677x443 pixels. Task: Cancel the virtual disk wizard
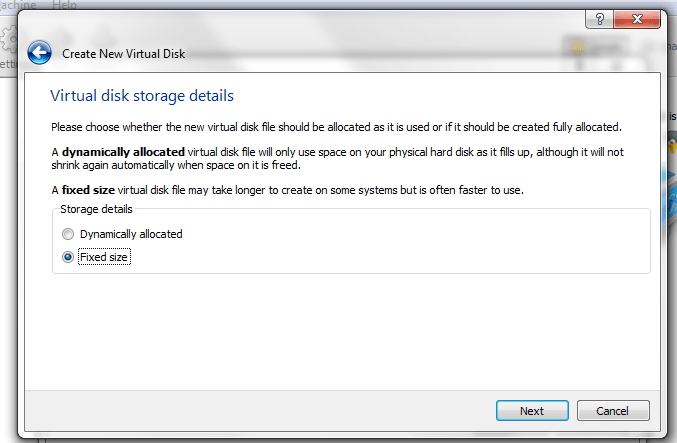tap(613, 411)
